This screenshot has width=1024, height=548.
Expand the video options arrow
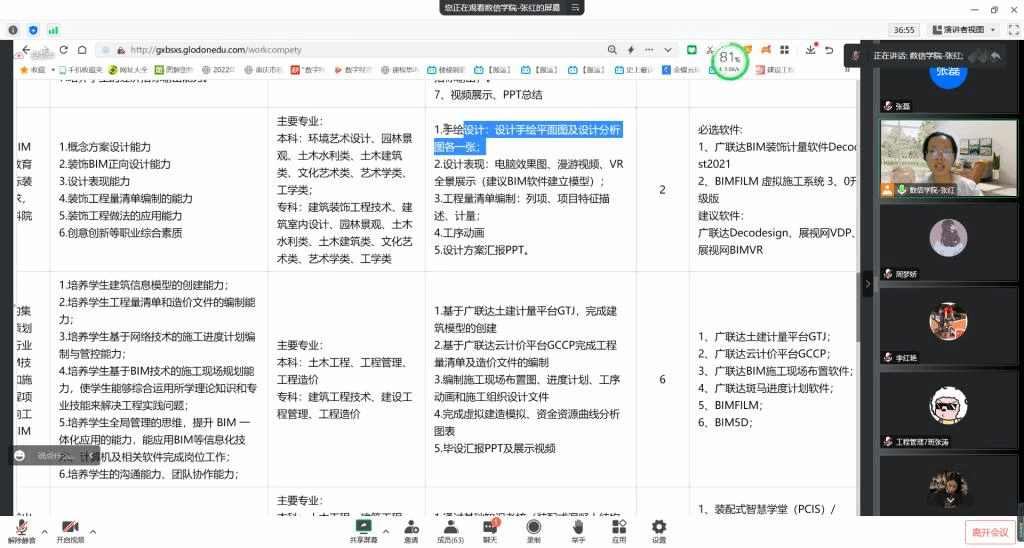93,531
